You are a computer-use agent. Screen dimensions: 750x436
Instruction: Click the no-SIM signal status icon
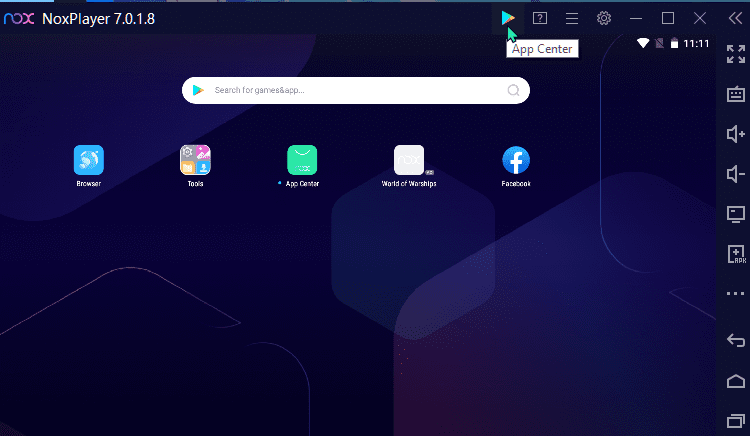(659, 44)
